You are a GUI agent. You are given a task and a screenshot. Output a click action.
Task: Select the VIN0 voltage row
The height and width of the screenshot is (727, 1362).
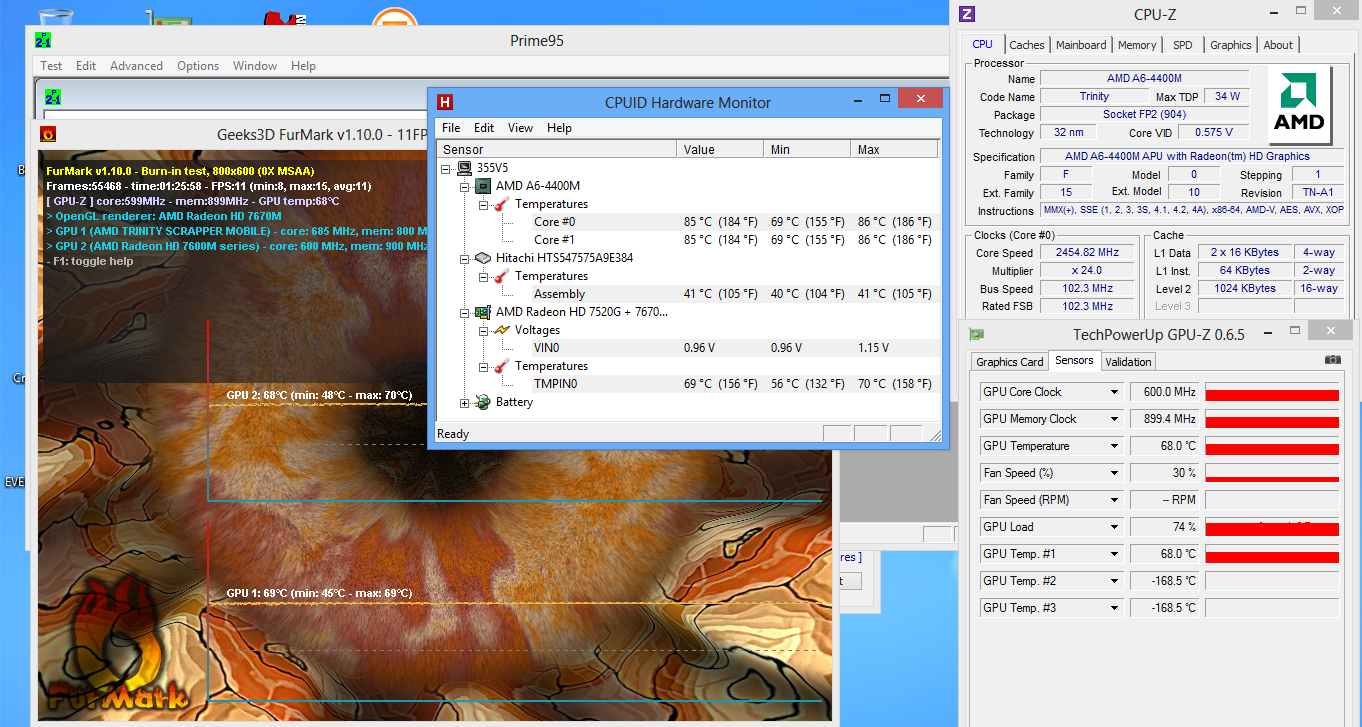coord(689,348)
